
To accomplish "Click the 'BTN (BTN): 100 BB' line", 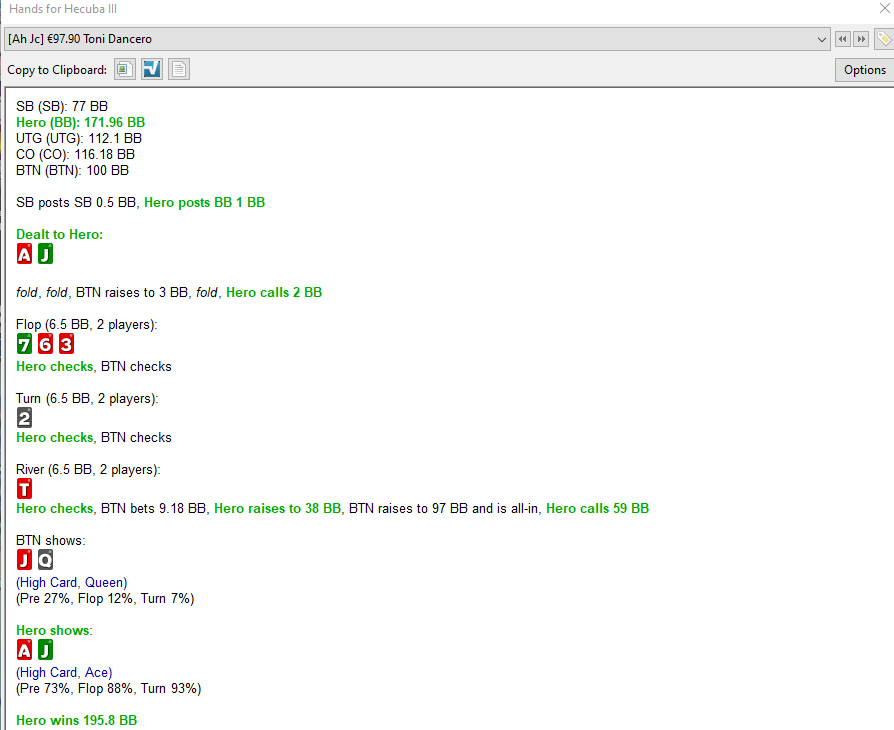I will click(x=72, y=171).
